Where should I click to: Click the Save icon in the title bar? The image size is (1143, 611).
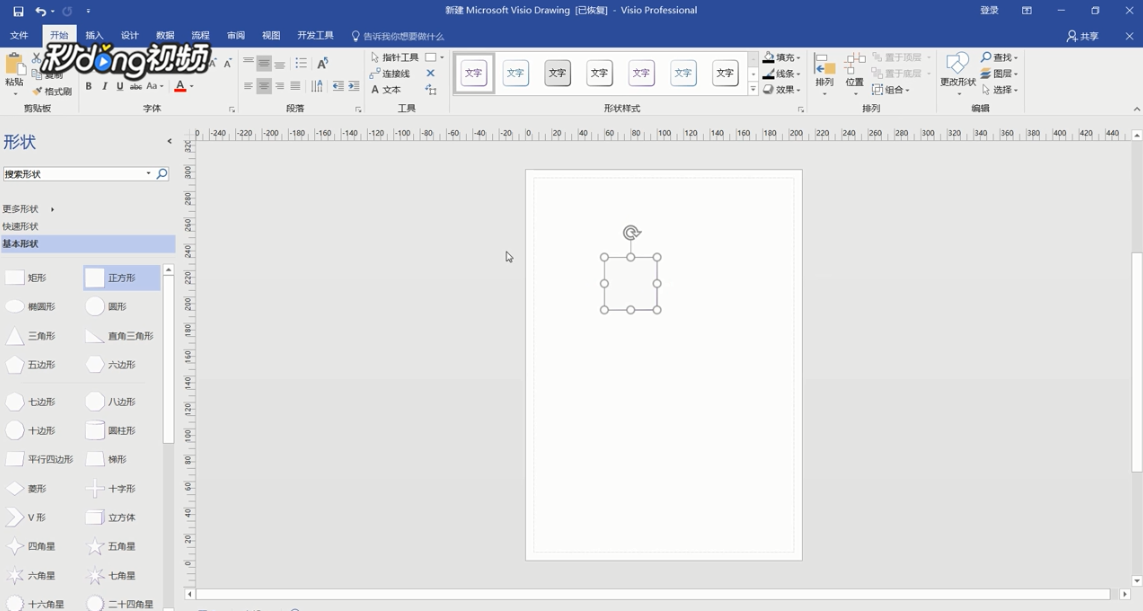pos(18,11)
